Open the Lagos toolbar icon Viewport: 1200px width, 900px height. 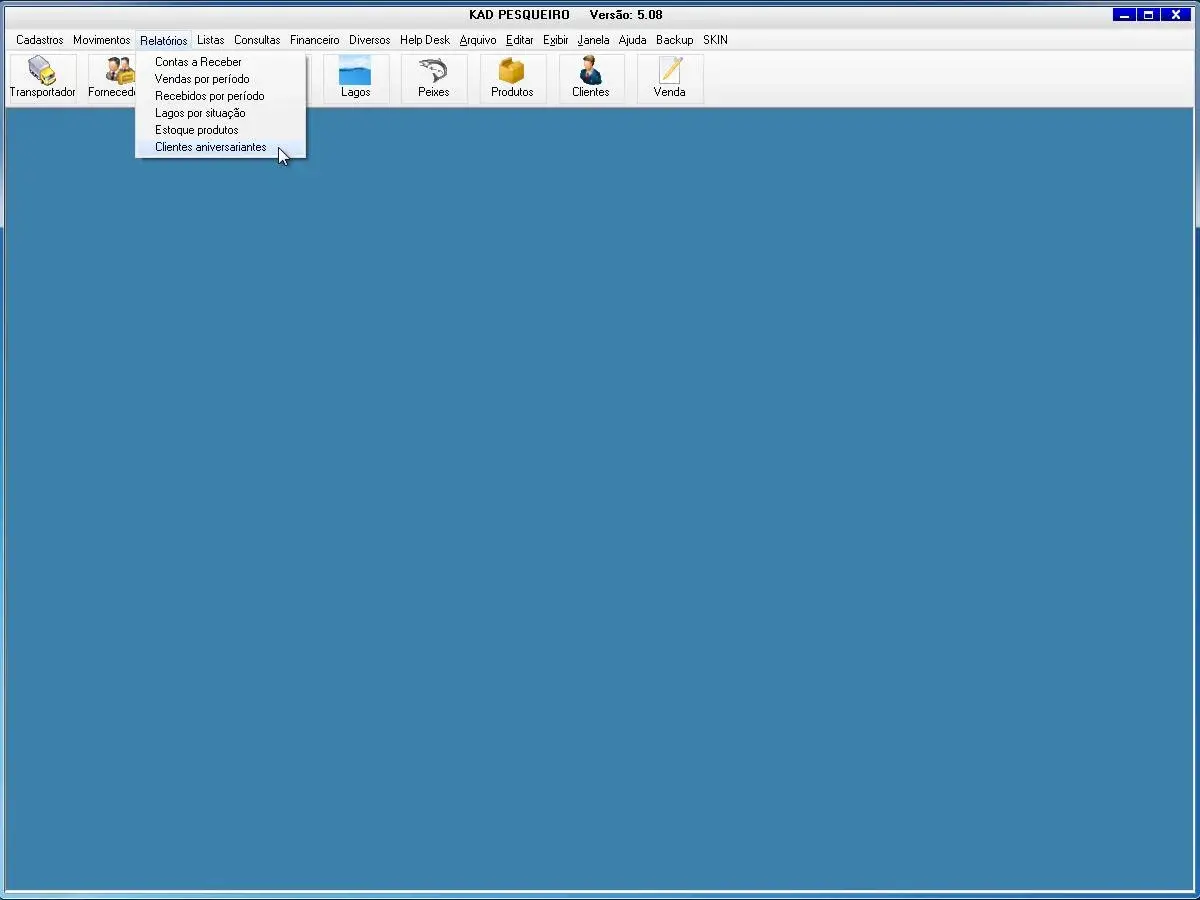(356, 78)
